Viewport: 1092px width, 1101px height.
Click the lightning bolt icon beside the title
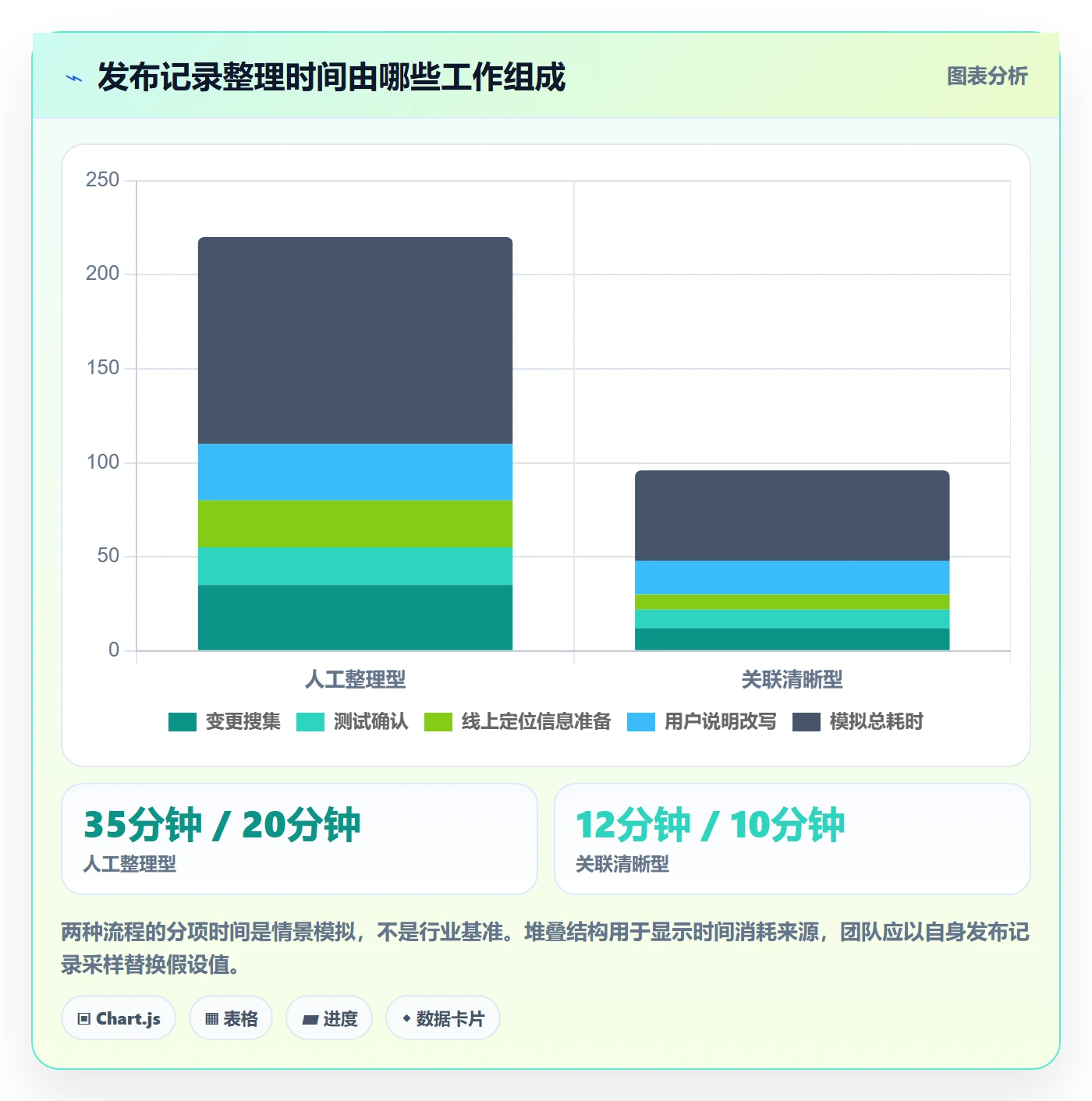74,78
